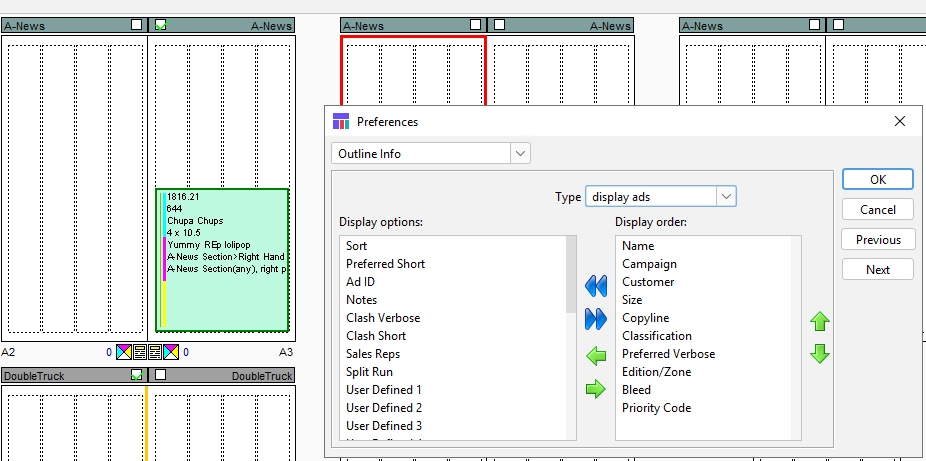Select Clash Verbose in Display options
Image resolution: width=926 pixels, height=461 pixels.
coord(383,318)
